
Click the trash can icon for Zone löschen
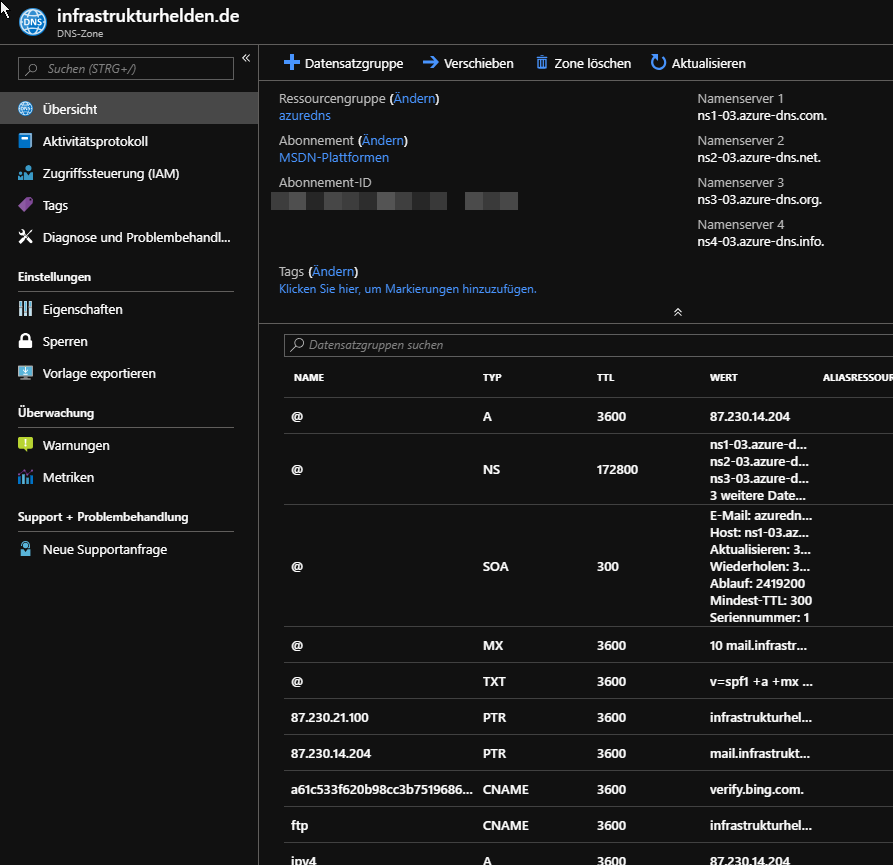pyautogui.click(x=542, y=62)
